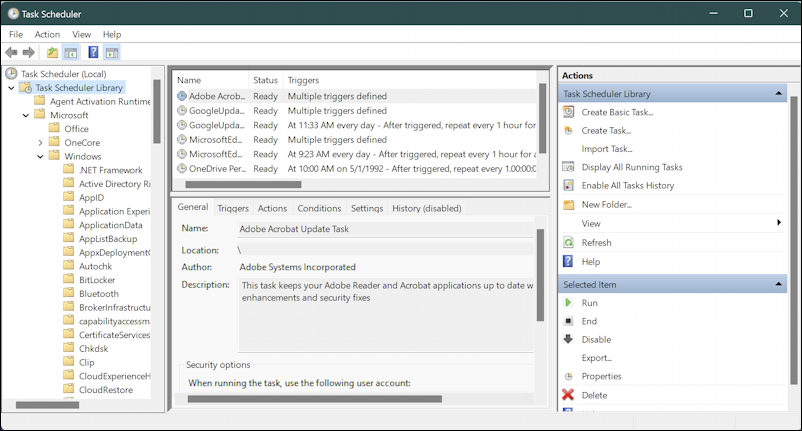The image size is (802, 431).
Task: Click the blue Help toolbar icon
Action: click(93, 52)
